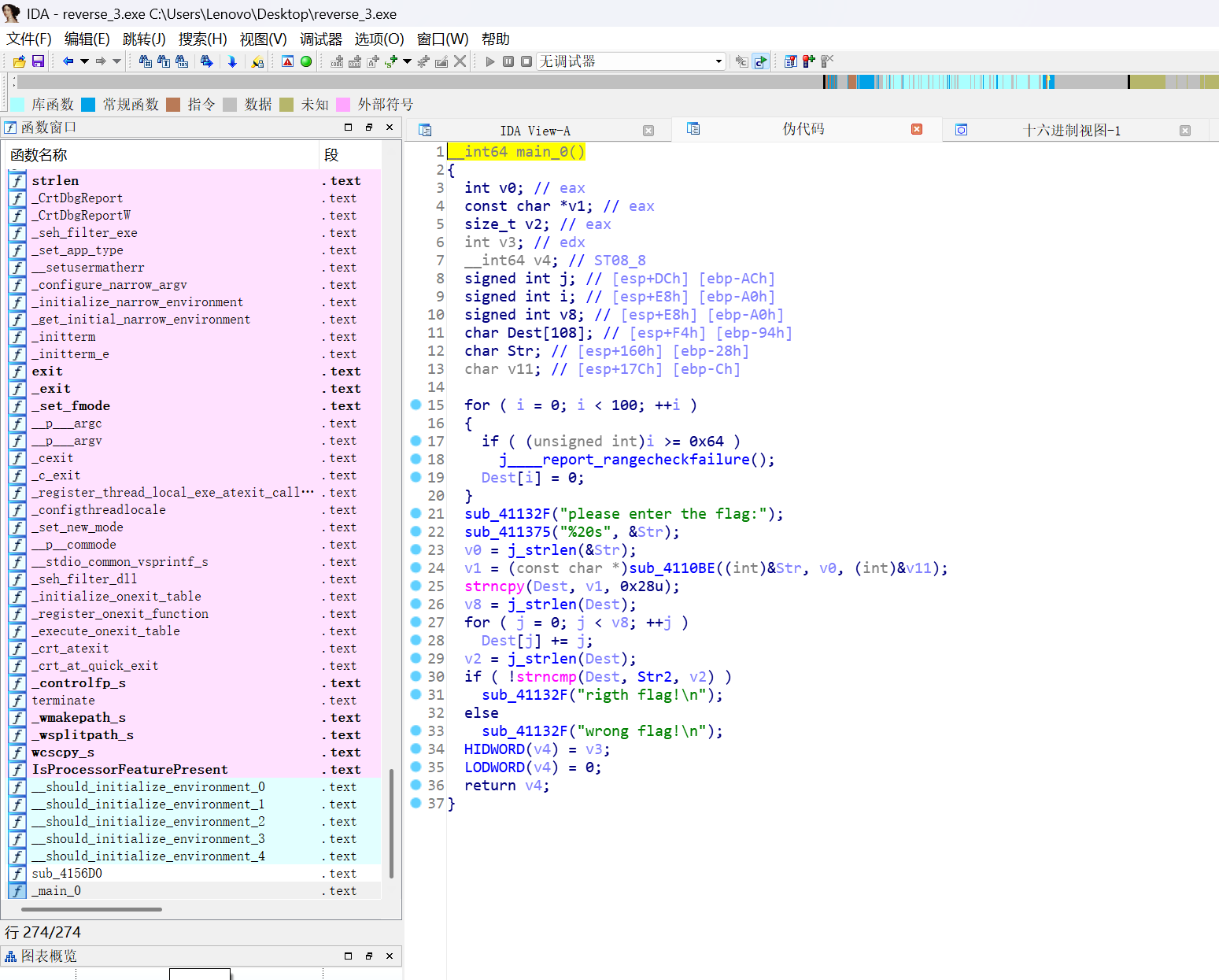Click the gray X delete icon in toolbar
Viewport: 1219px width, 980px height.
(x=460, y=61)
